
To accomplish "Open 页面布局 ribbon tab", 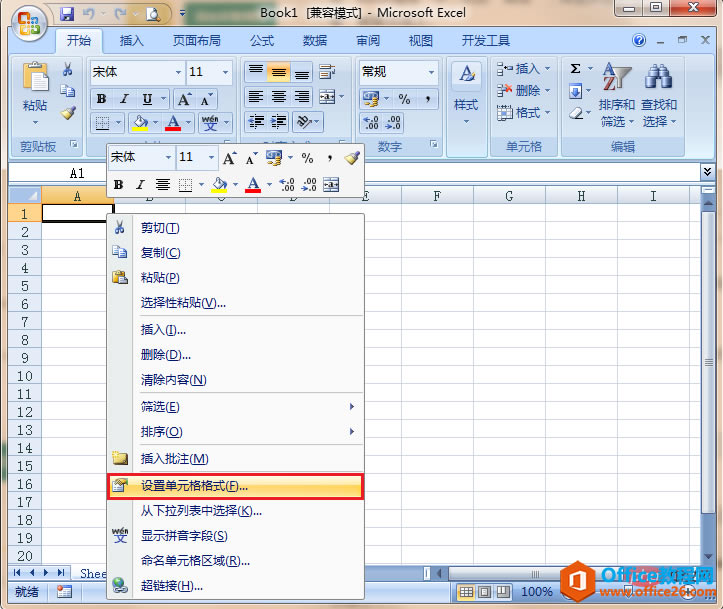I will (196, 41).
